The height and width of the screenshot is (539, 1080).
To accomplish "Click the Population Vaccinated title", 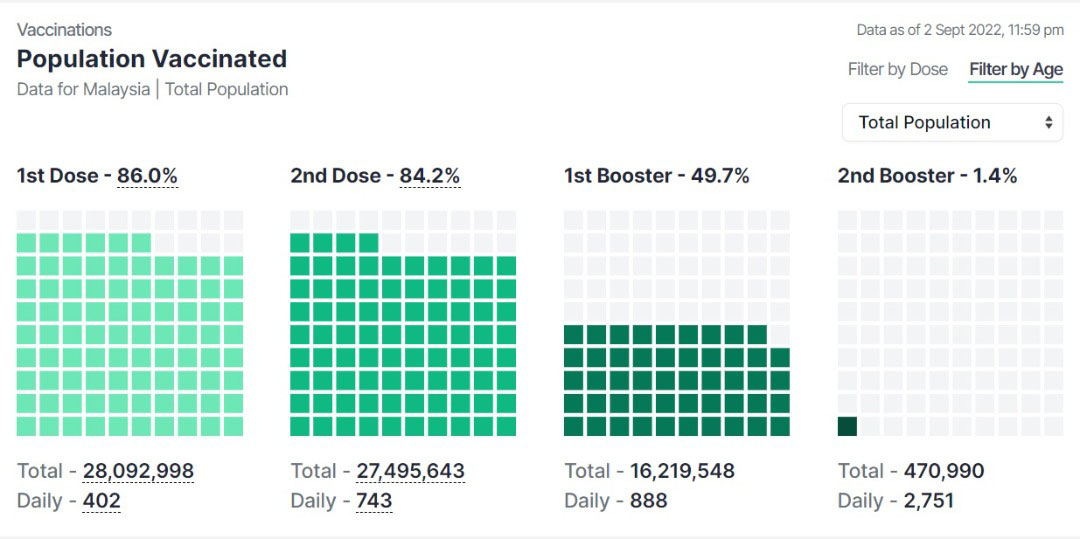I will point(152,59).
